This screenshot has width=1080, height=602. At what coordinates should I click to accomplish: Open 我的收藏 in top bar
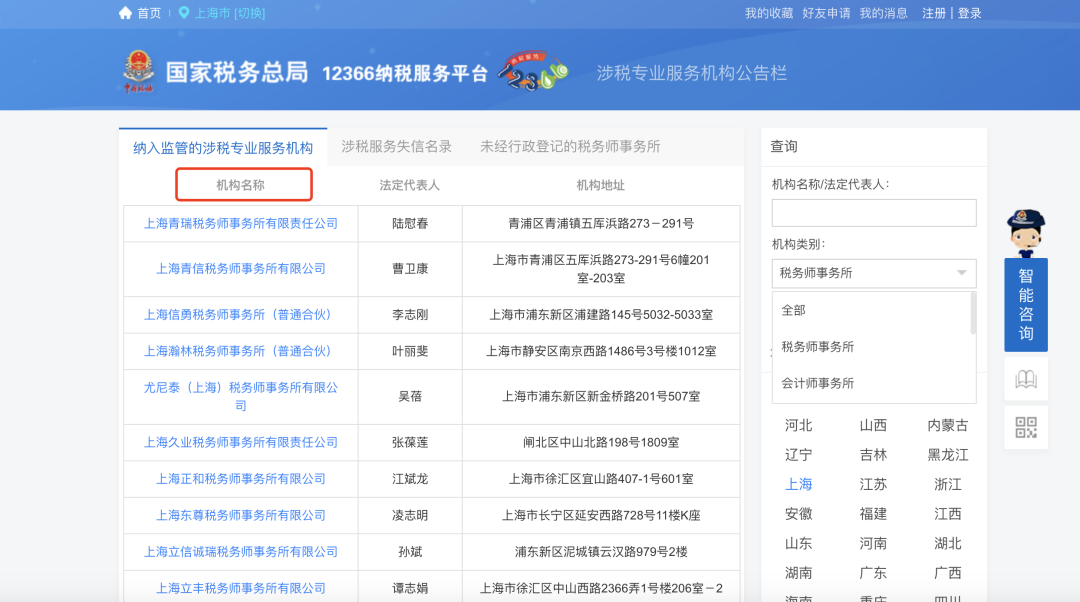coord(769,13)
